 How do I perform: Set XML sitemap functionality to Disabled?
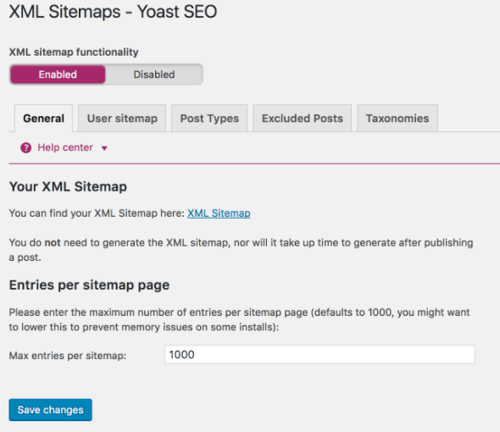[154, 74]
